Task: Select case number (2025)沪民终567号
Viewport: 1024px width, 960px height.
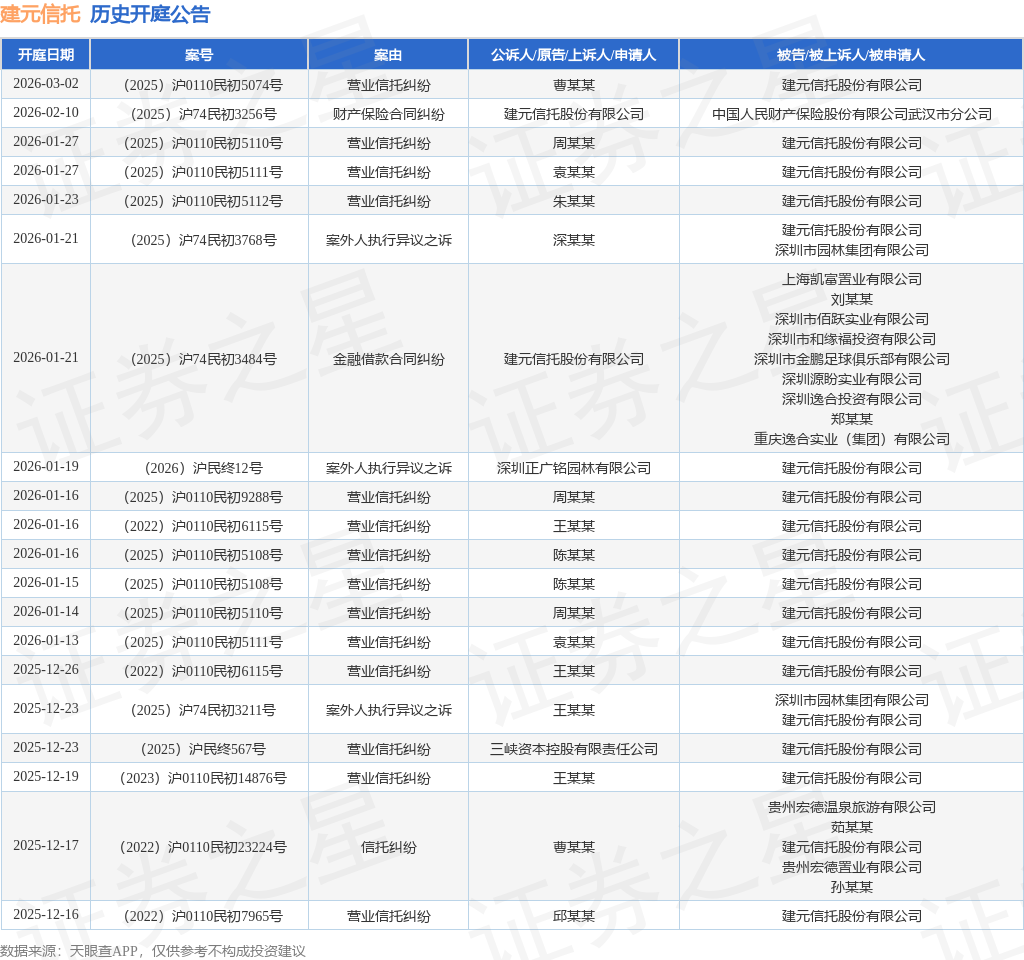Action: (203, 749)
